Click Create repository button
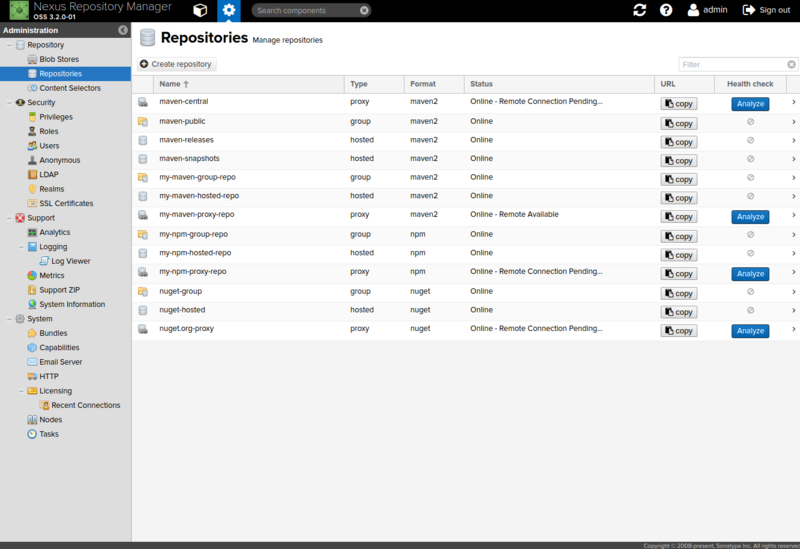800x549 pixels. (x=176, y=64)
